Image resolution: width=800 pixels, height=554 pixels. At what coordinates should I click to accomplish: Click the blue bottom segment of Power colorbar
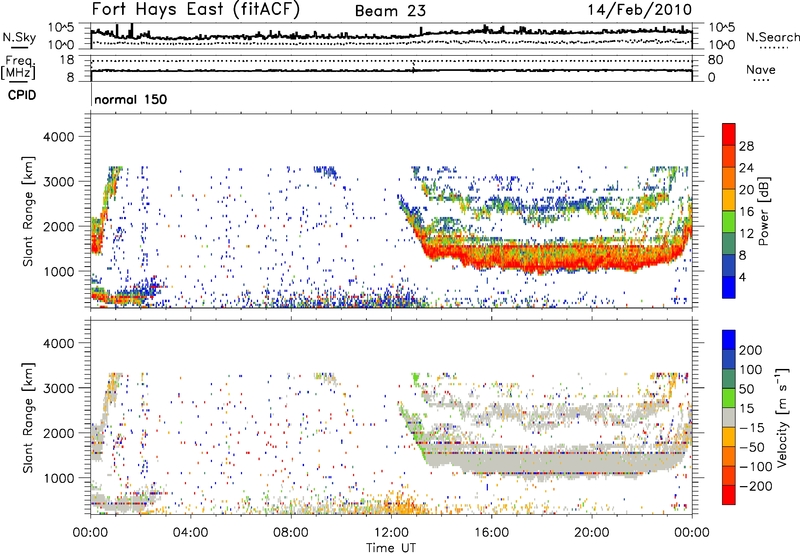click(x=729, y=287)
